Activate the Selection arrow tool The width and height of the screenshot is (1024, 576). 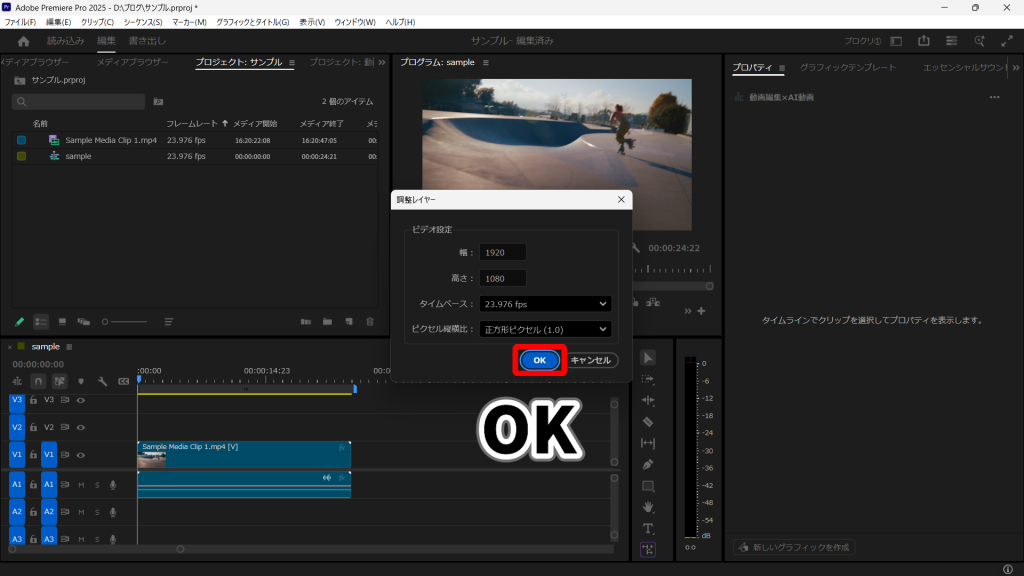click(648, 358)
